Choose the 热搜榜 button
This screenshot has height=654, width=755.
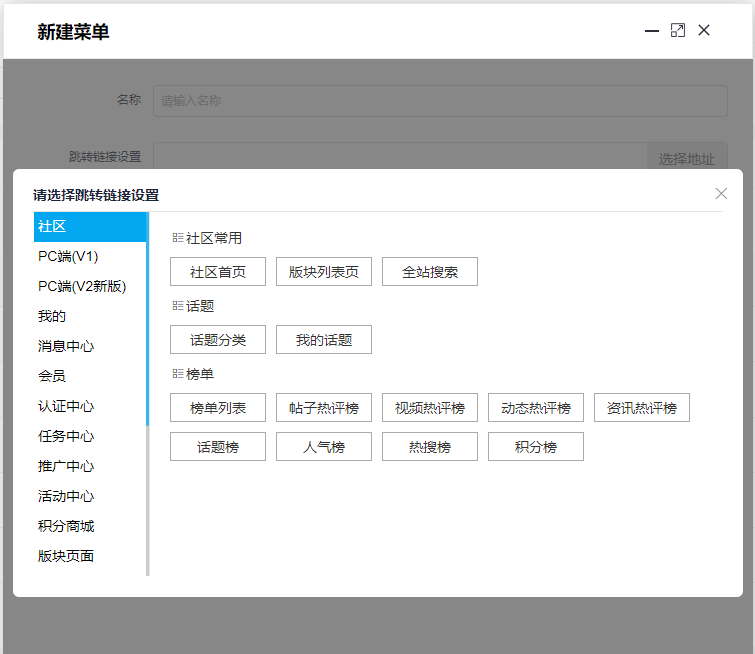tap(430, 446)
